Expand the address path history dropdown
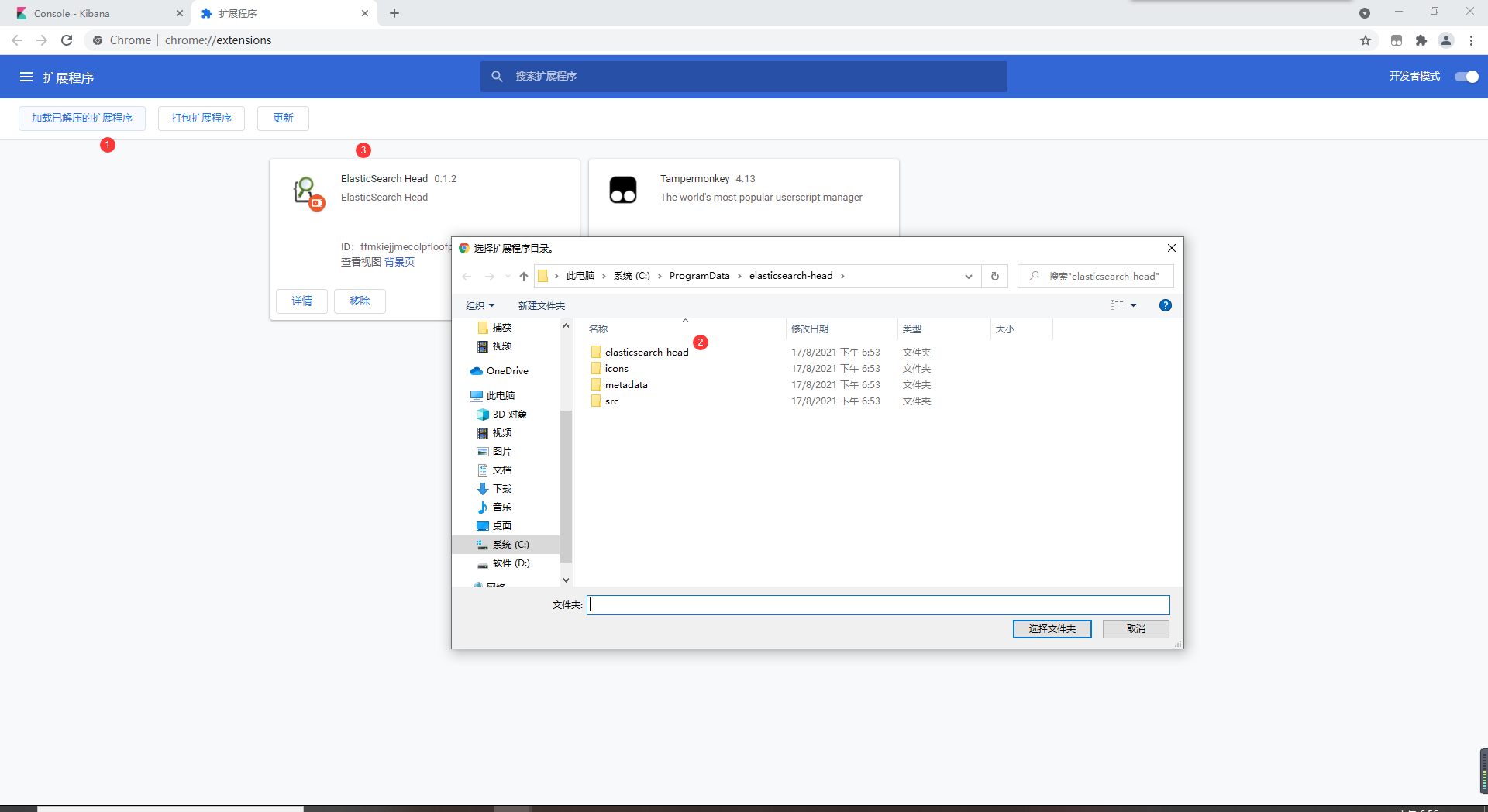The width and height of the screenshot is (1488, 812). coord(969,277)
